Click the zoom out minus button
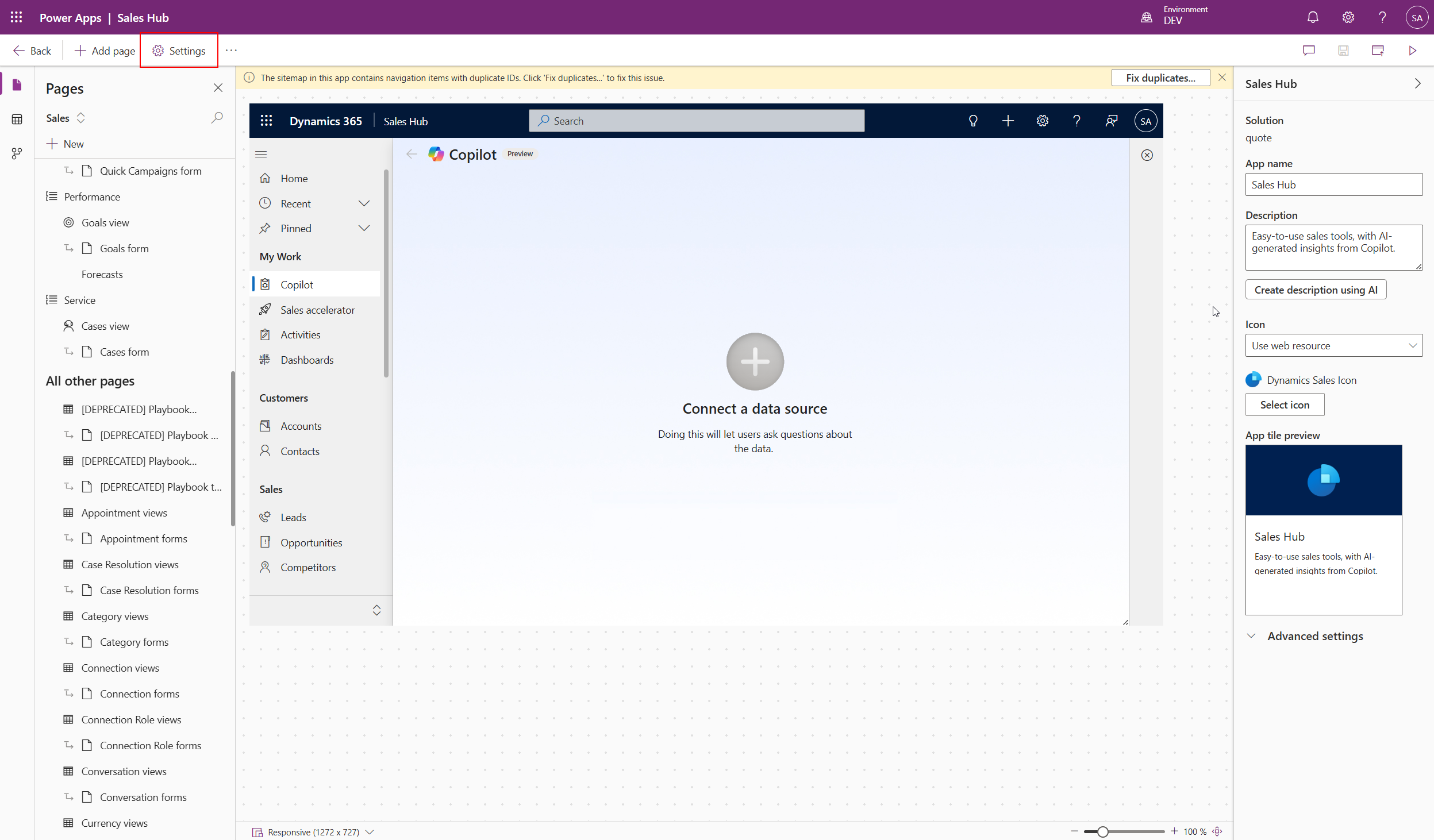This screenshot has height=840, width=1434. coord(1074,831)
